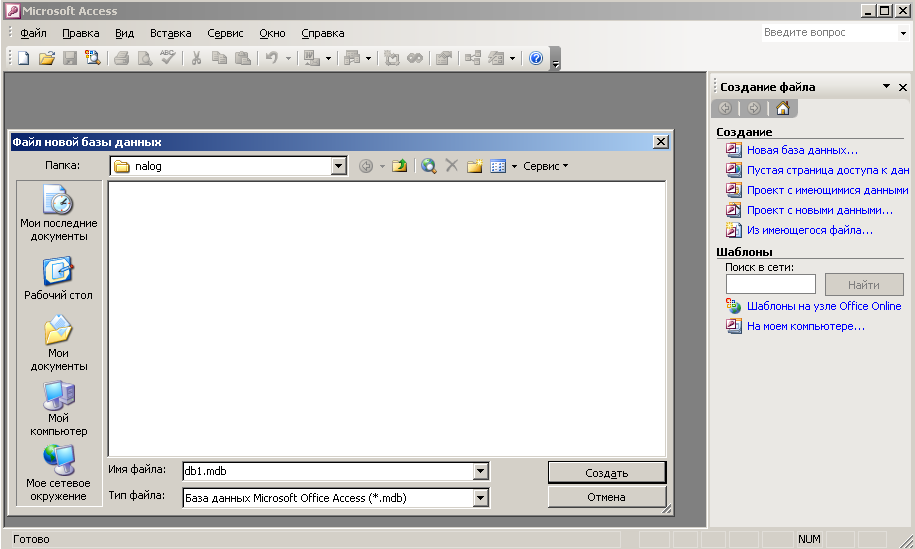Select the Рабочий стол location
The image size is (915, 549).
point(58,278)
